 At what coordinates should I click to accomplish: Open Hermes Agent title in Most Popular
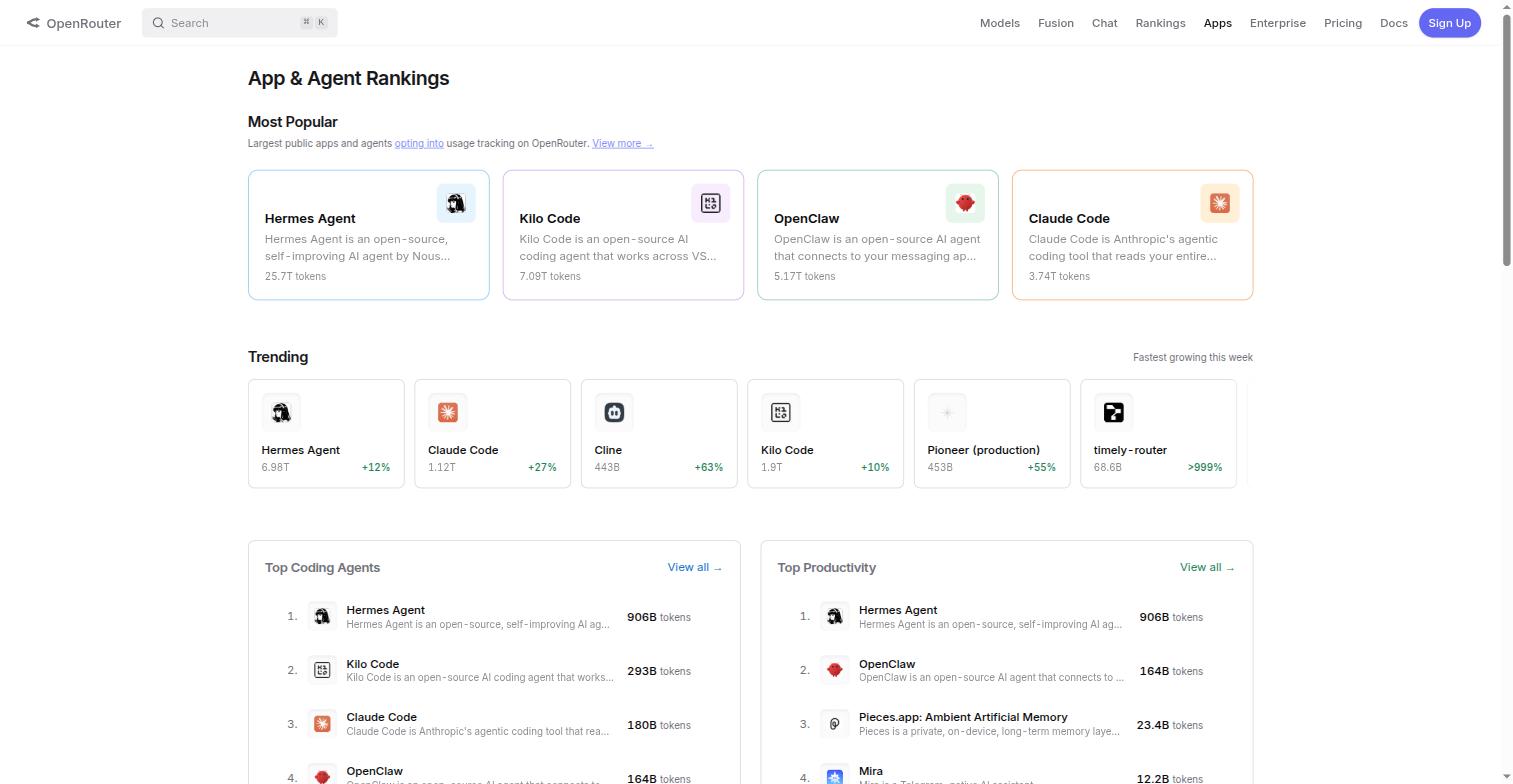[310, 218]
